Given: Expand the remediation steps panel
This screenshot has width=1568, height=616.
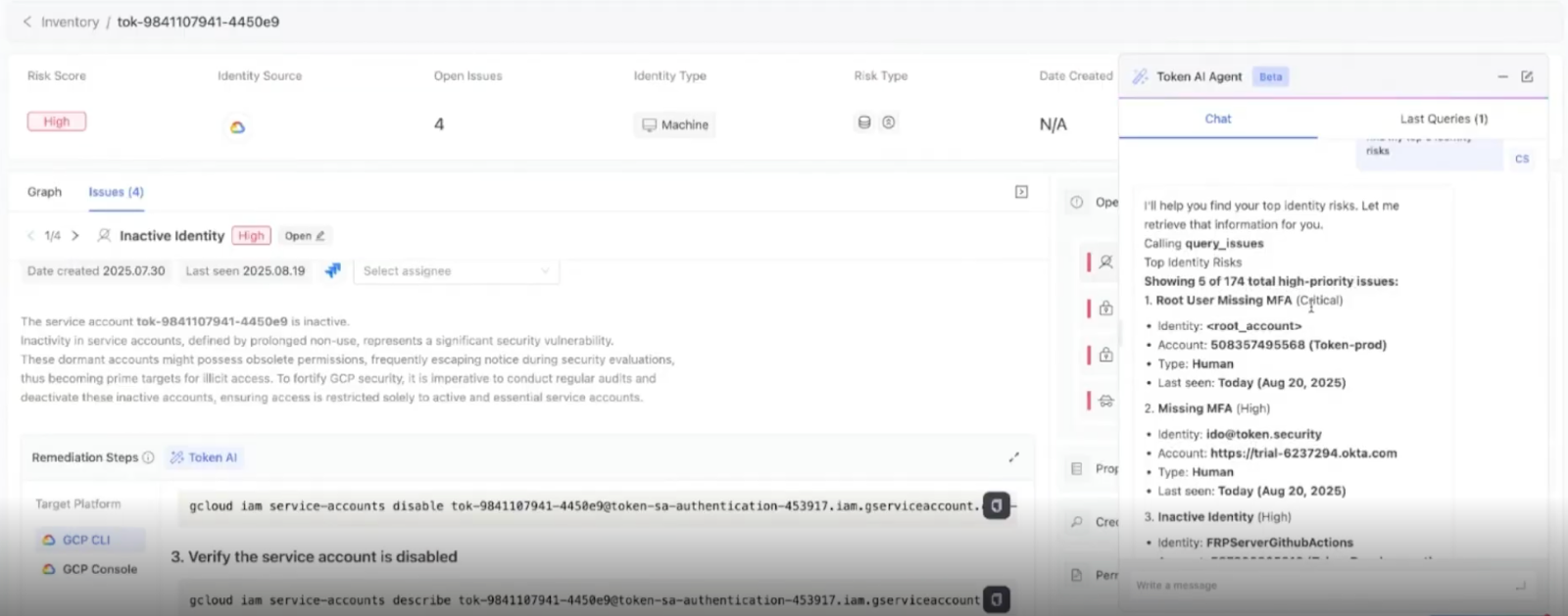Looking at the screenshot, I should [x=1013, y=457].
